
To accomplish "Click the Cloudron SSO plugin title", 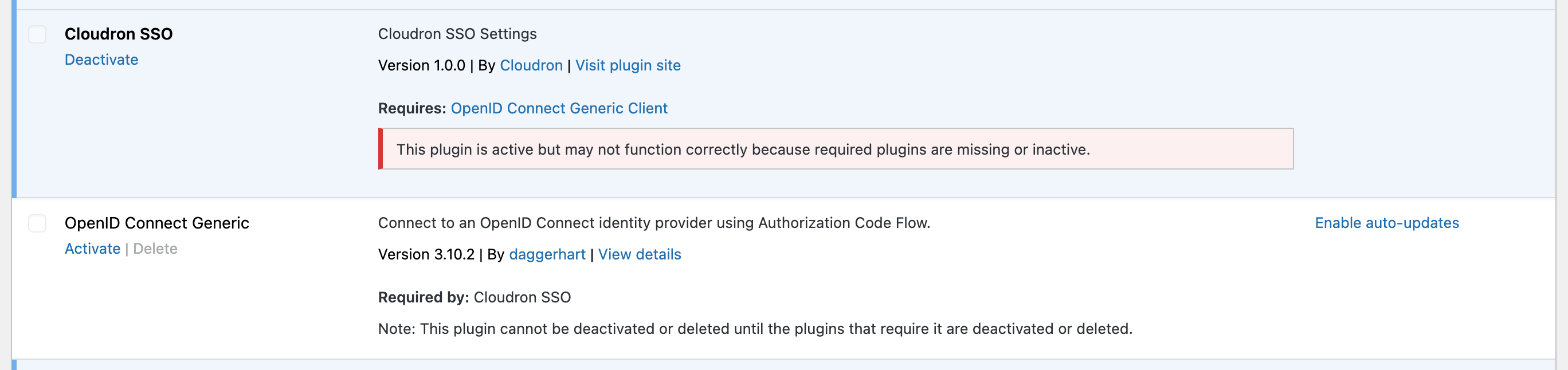I will click(119, 34).
